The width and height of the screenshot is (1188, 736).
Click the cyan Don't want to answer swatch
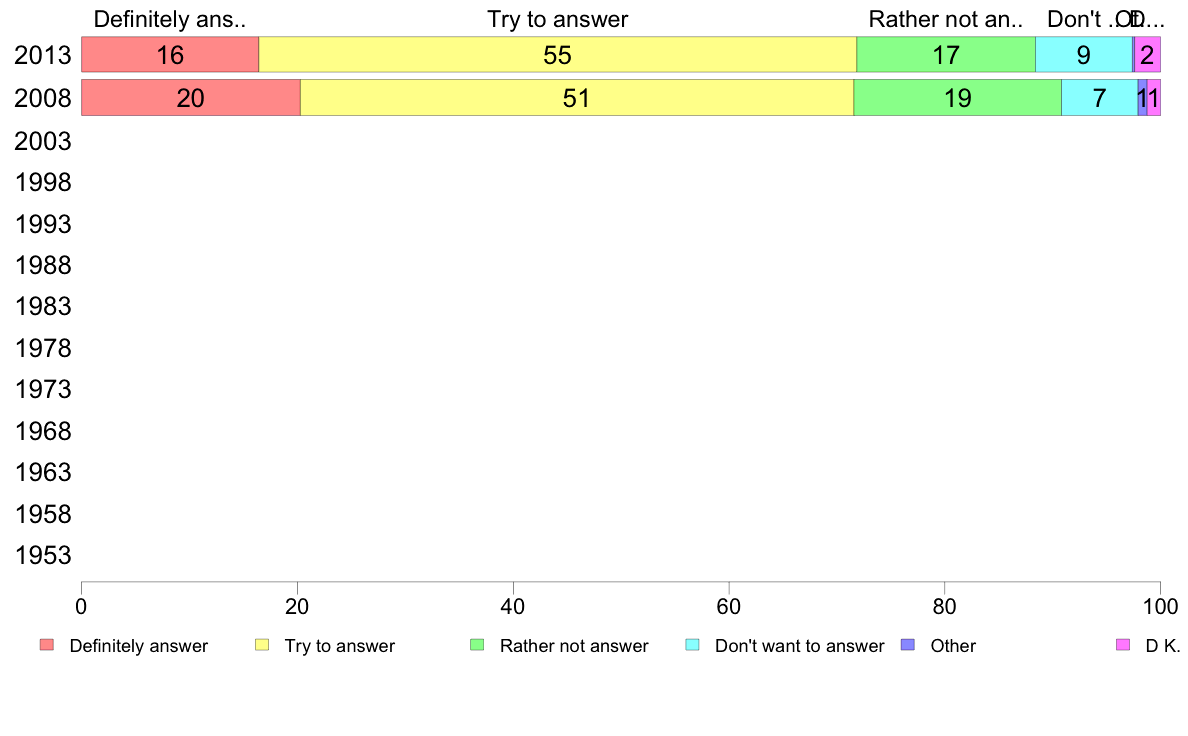click(x=692, y=645)
